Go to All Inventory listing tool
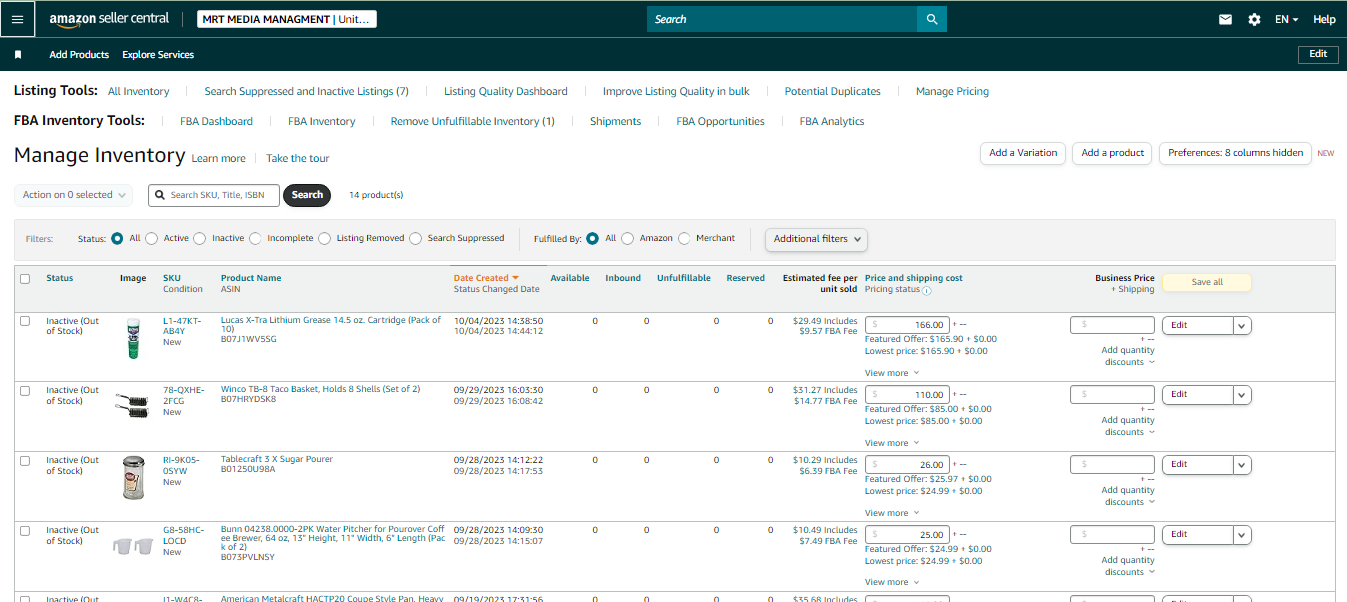Screen dimensions: 1347x602 click(139, 91)
